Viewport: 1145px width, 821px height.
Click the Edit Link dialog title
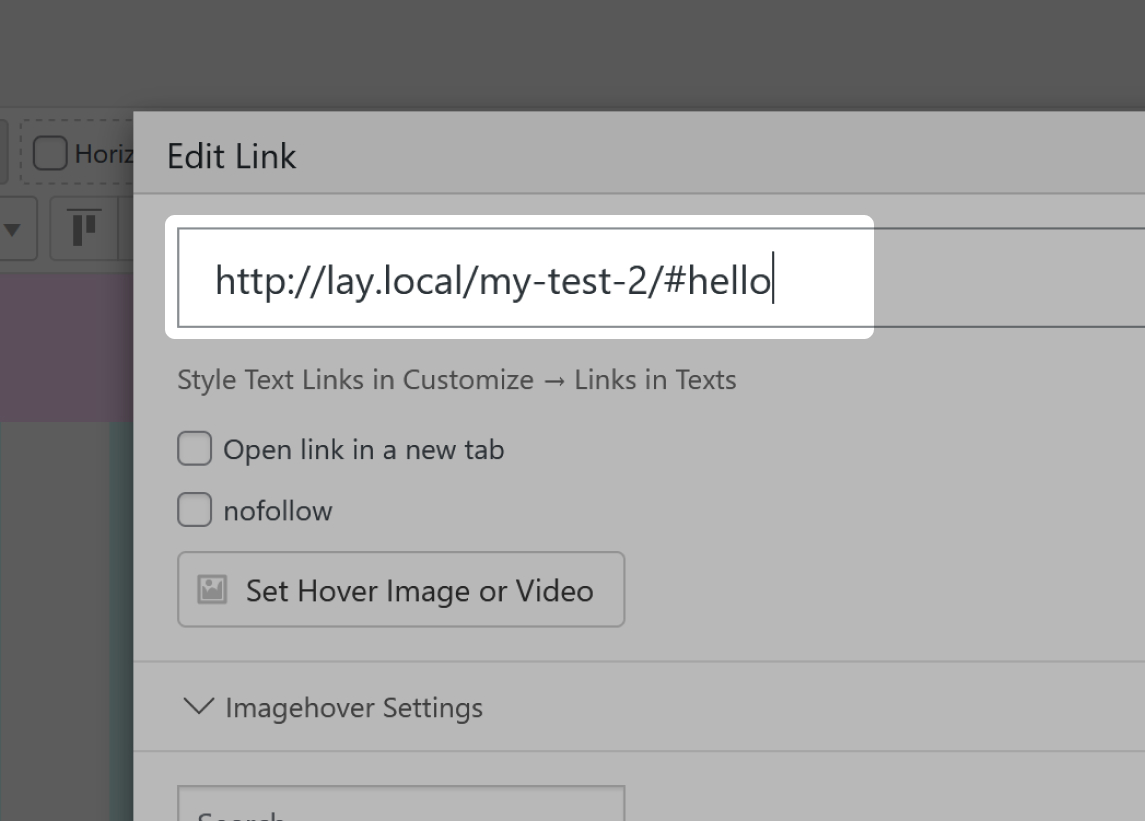coord(231,156)
